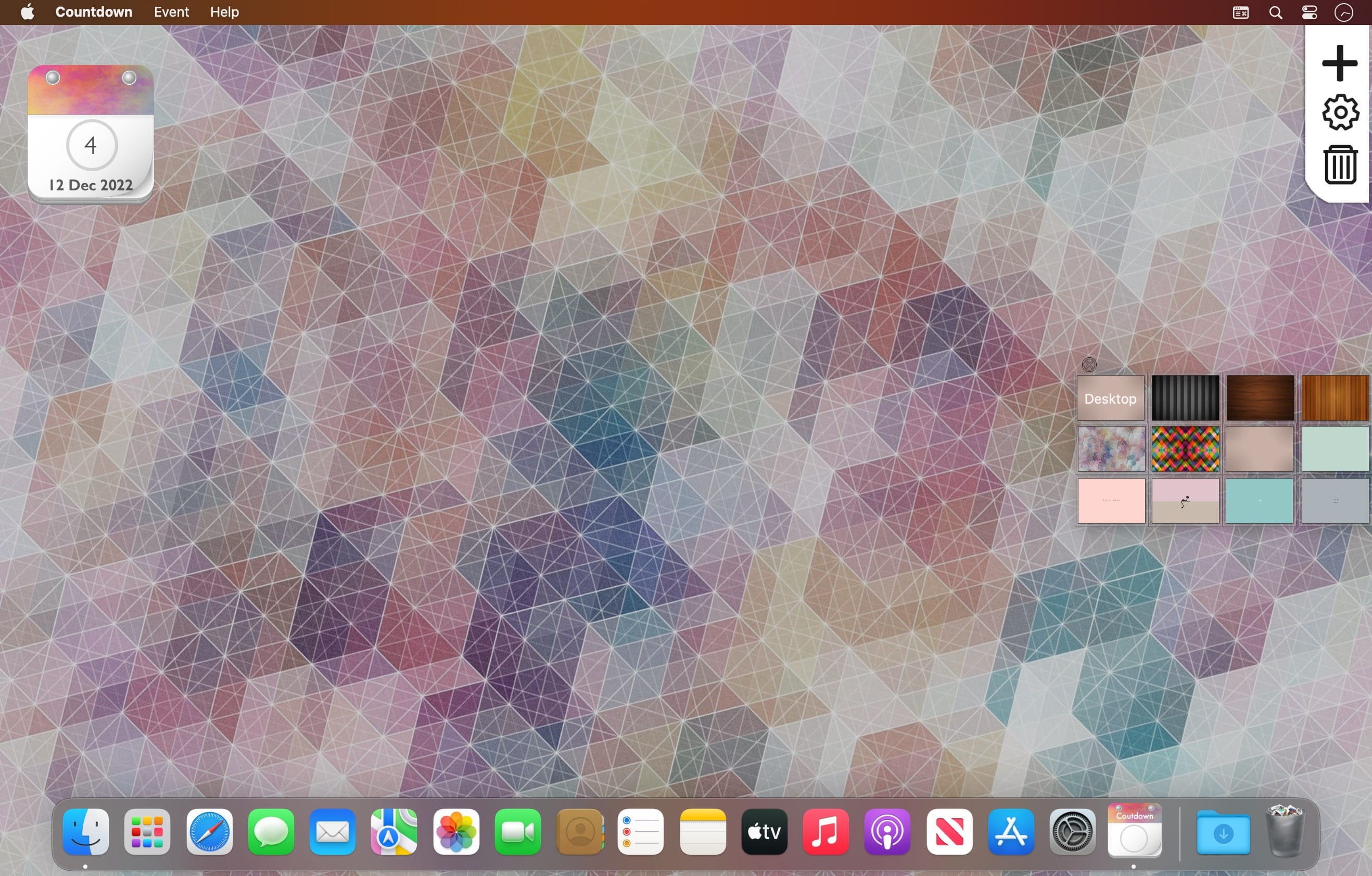Open Reminders from the Dock
The image size is (1372, 876).
(x=641, y=832)
